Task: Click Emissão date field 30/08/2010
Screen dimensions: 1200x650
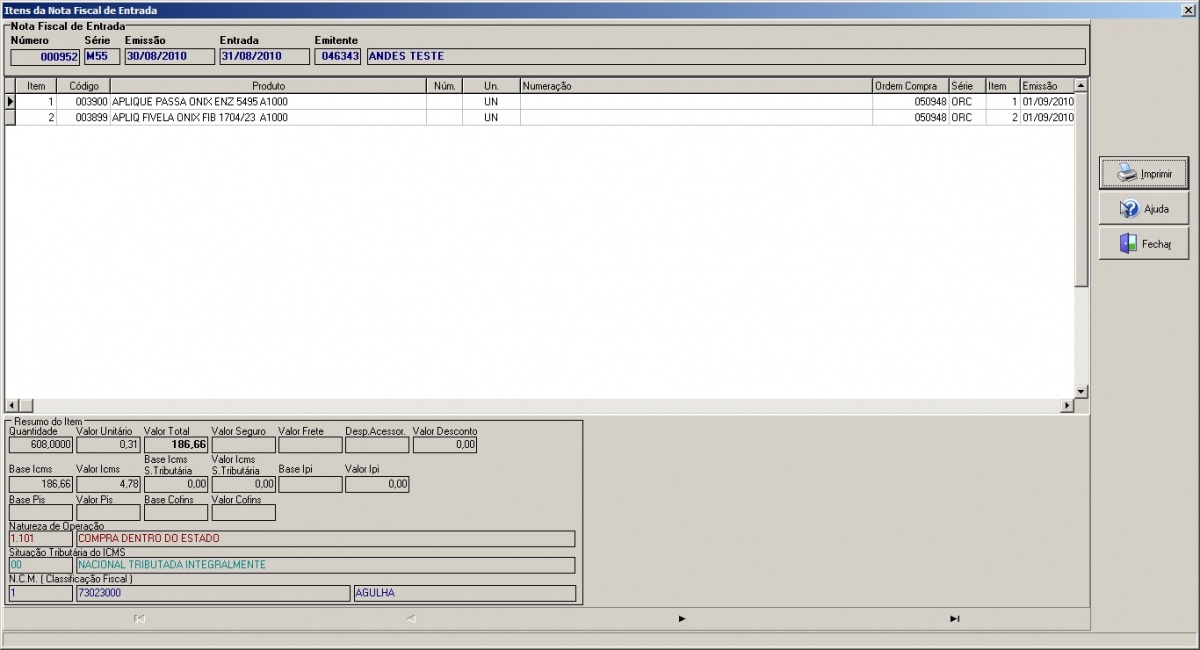Action: (x=169, y=57)
